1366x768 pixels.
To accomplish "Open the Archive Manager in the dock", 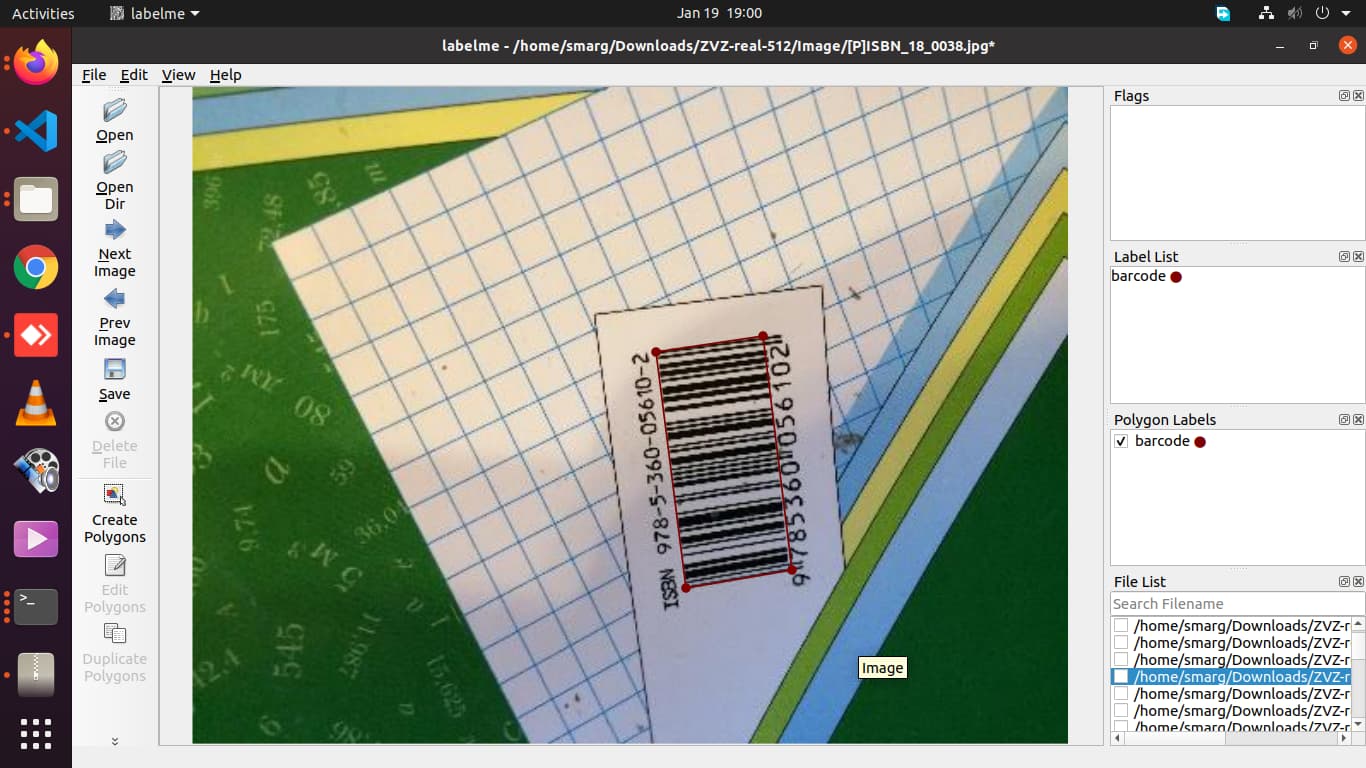I will (36, 674).
